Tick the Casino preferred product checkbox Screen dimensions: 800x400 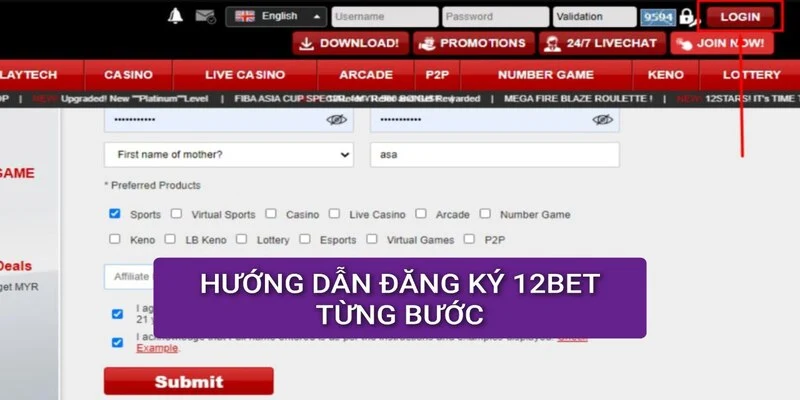[271, 213]
